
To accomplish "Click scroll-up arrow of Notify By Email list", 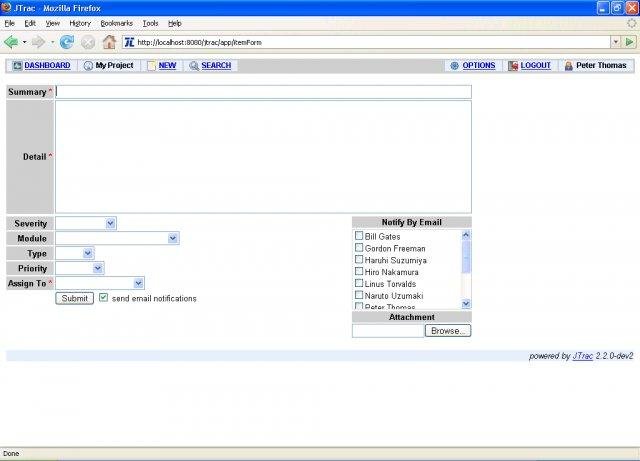I will (x=466, y=235).
